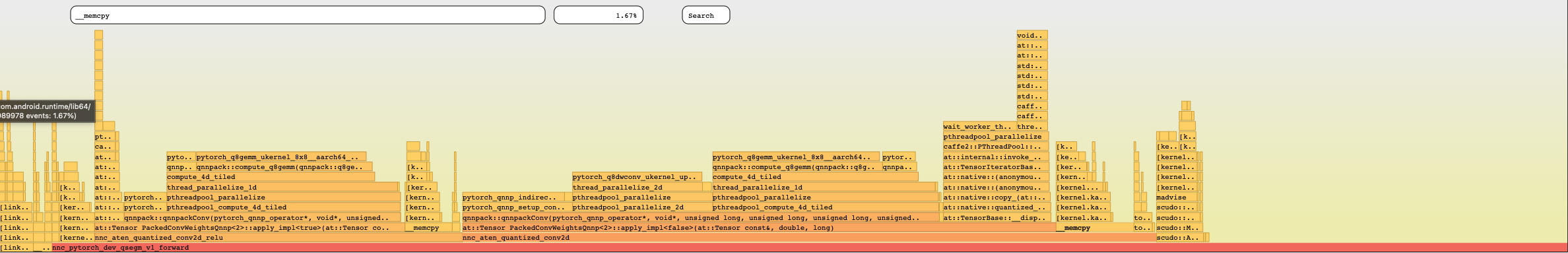Click the qnnpa.. frame right of compute_q8gemm
Screen dimensions: 1568x253
(x=899, y=167)
